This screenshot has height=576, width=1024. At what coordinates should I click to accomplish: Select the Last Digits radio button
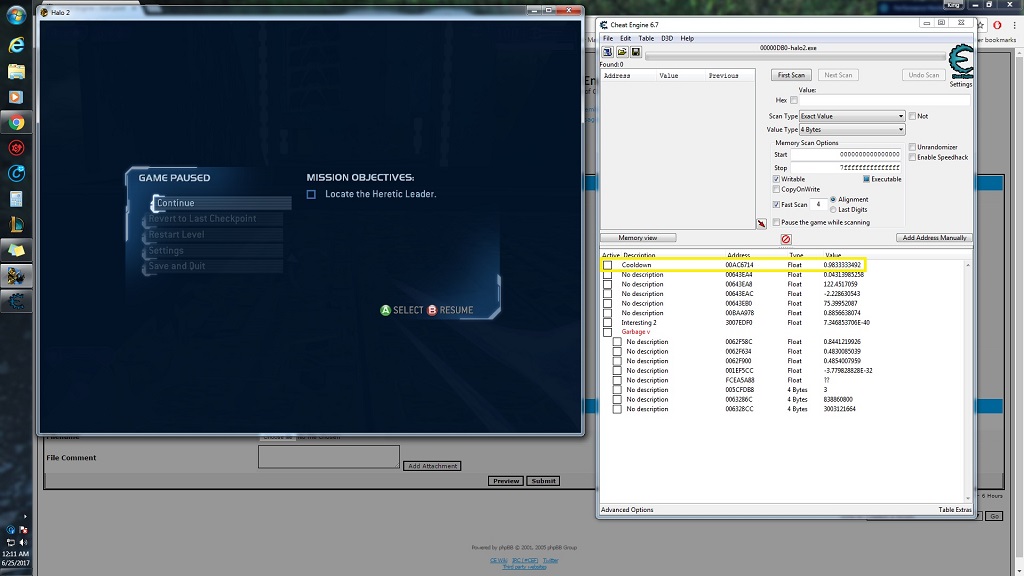pos(833,209)
